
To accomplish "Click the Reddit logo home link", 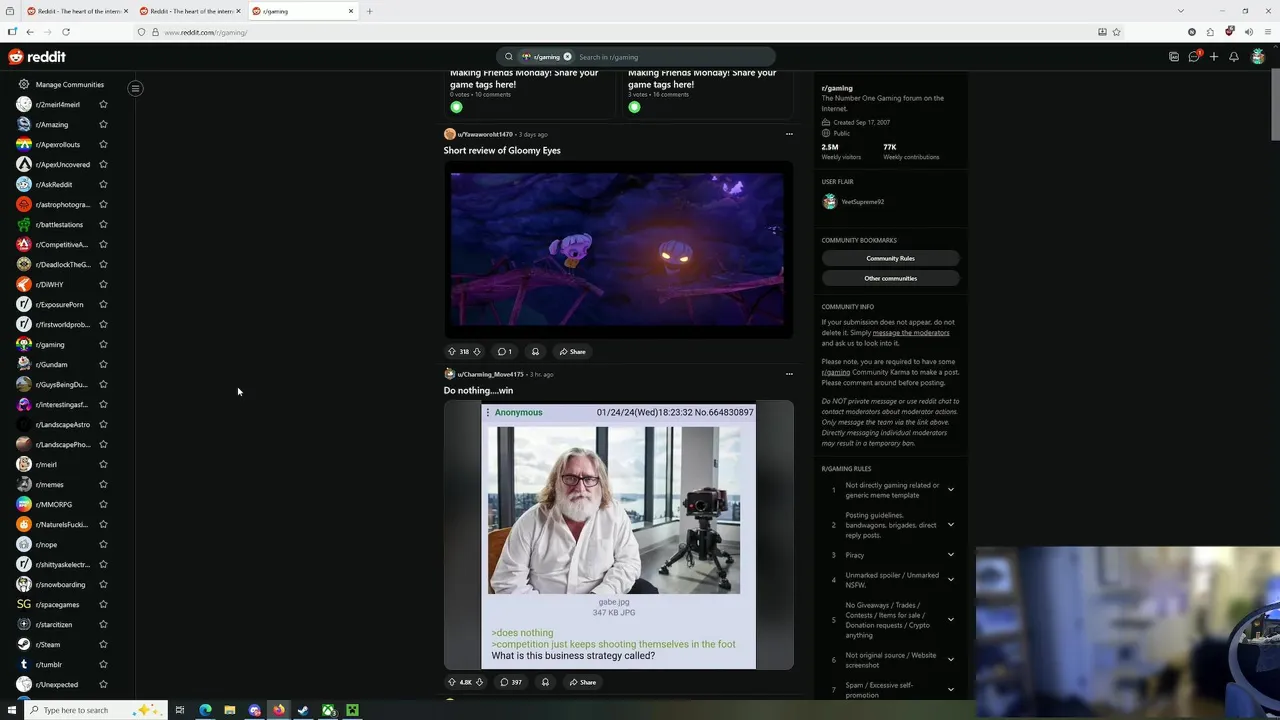I will pyautogui.click(x=37, y=57).
